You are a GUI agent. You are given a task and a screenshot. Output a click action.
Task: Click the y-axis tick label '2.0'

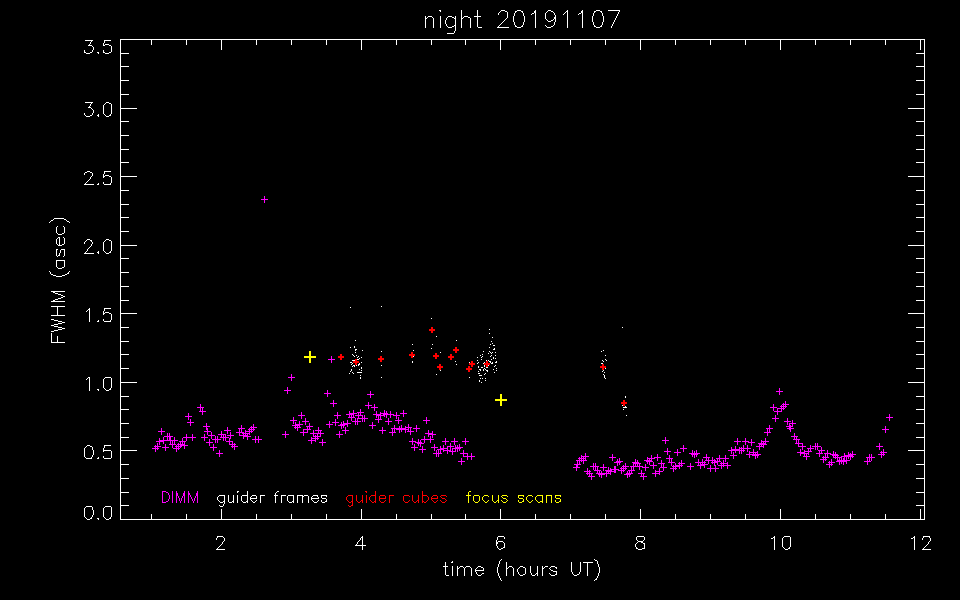[98, 246]
